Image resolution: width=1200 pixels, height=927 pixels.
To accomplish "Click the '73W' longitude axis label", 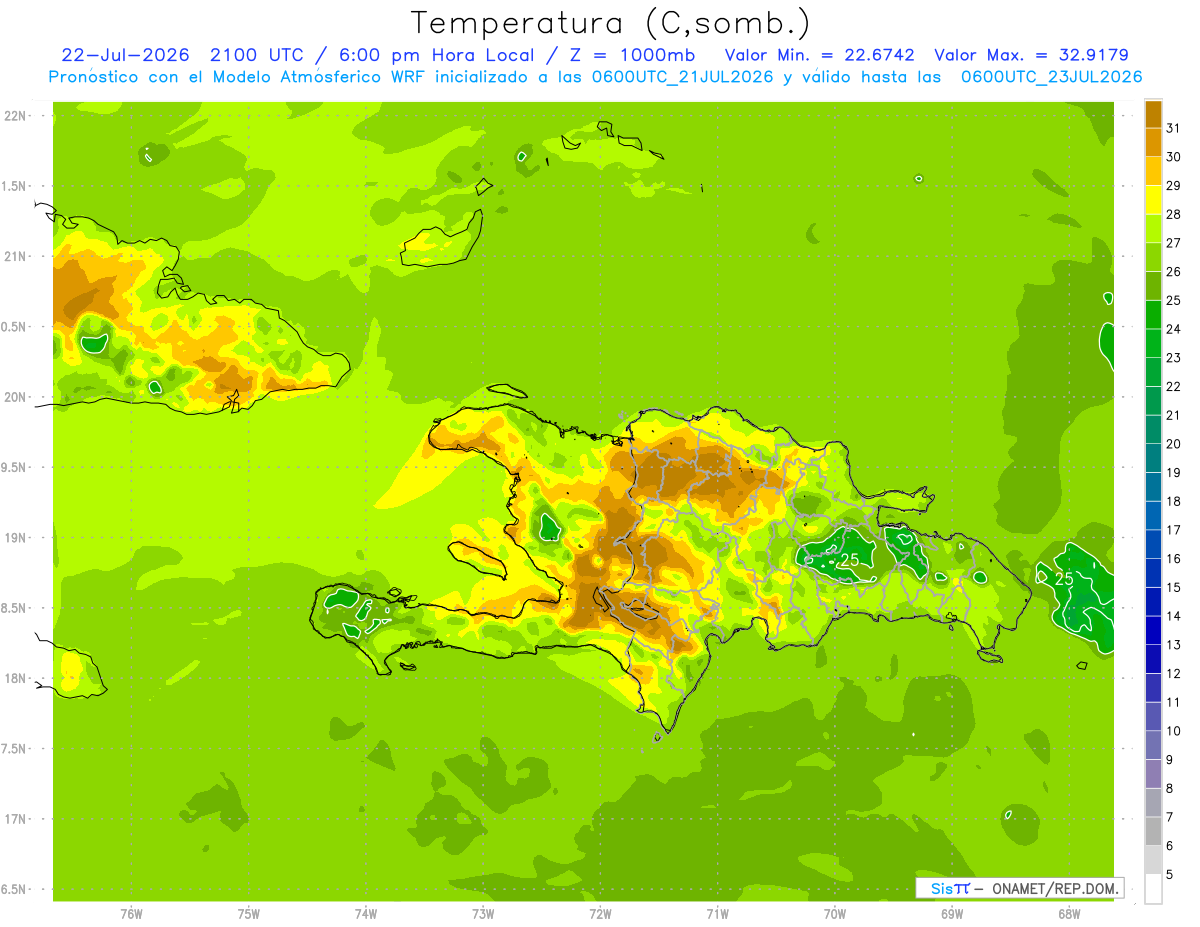I will click(483, 913).
